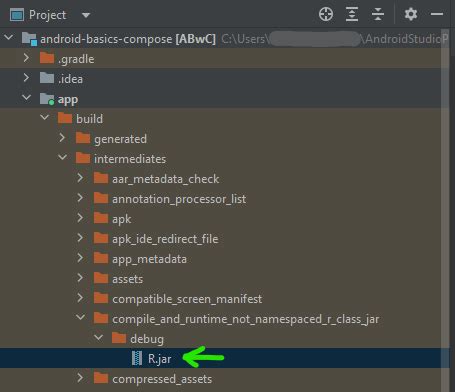Click the compile_and_runtime_not_namespaced_r_class_jar folder icon
This screenshot has height=392, width=455.
tap(101, 318)
